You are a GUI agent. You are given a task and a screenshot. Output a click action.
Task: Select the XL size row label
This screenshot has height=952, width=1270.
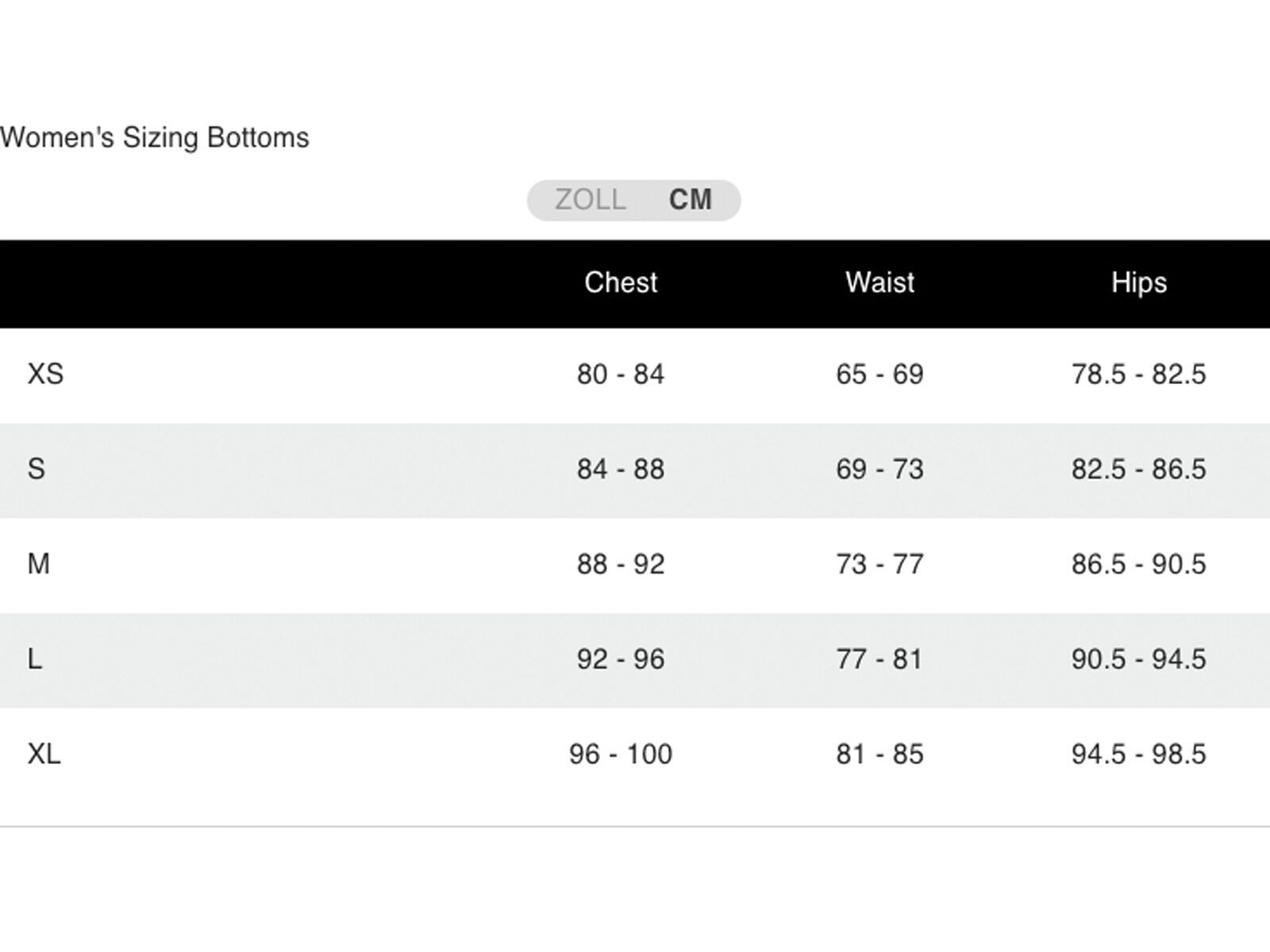44,754
